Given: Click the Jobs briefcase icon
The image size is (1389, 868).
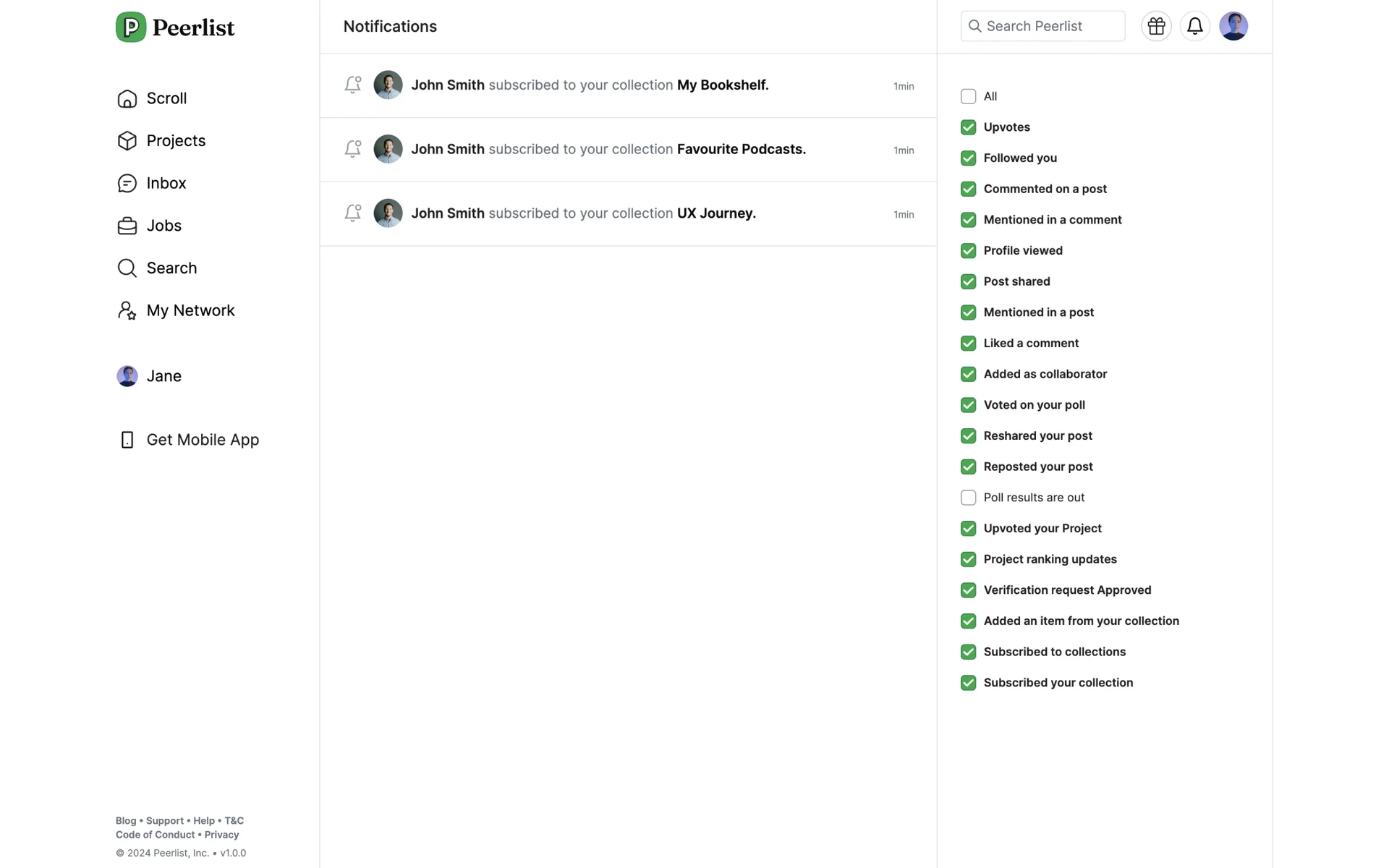Looking at the screenshot, I should (x=127, y=226).
